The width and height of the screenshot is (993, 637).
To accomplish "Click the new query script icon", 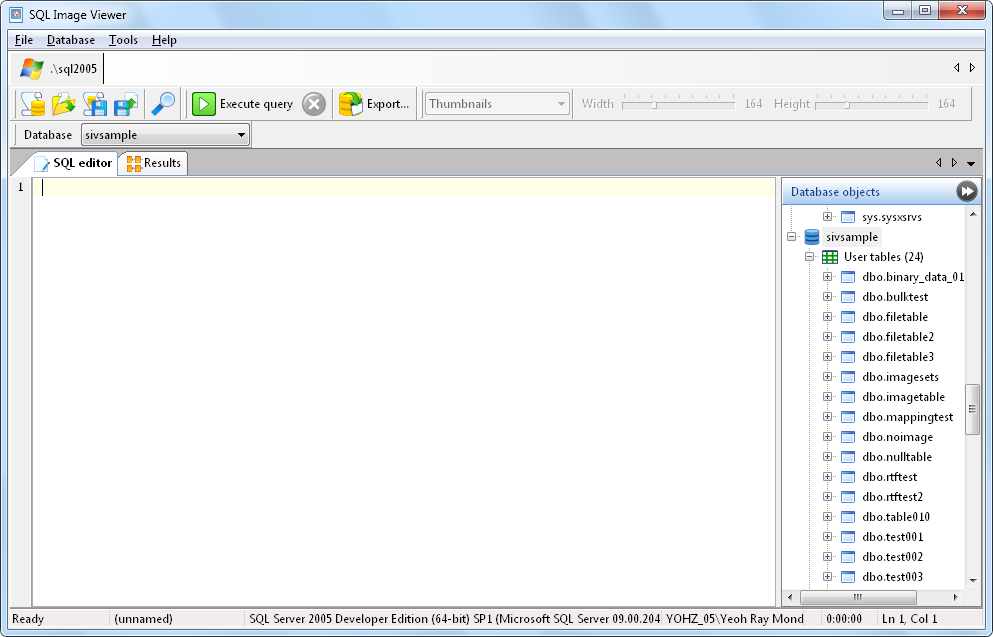I will point(33,104).
